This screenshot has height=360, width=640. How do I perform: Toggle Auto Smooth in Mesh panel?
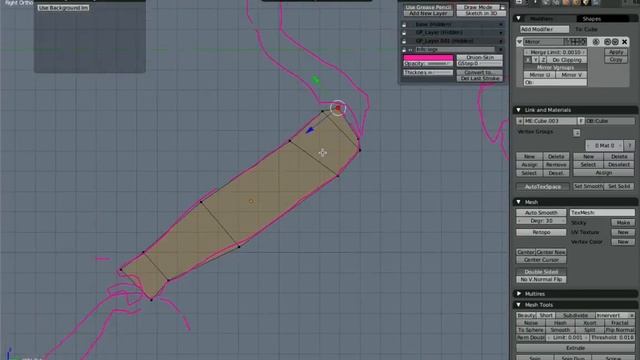pos(541,213)
